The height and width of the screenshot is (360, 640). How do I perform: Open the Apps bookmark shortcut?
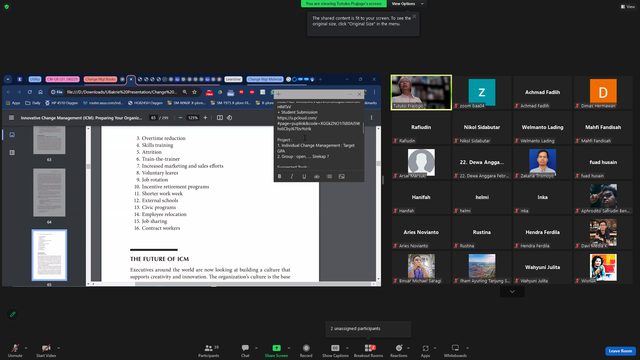click(13, 103)
